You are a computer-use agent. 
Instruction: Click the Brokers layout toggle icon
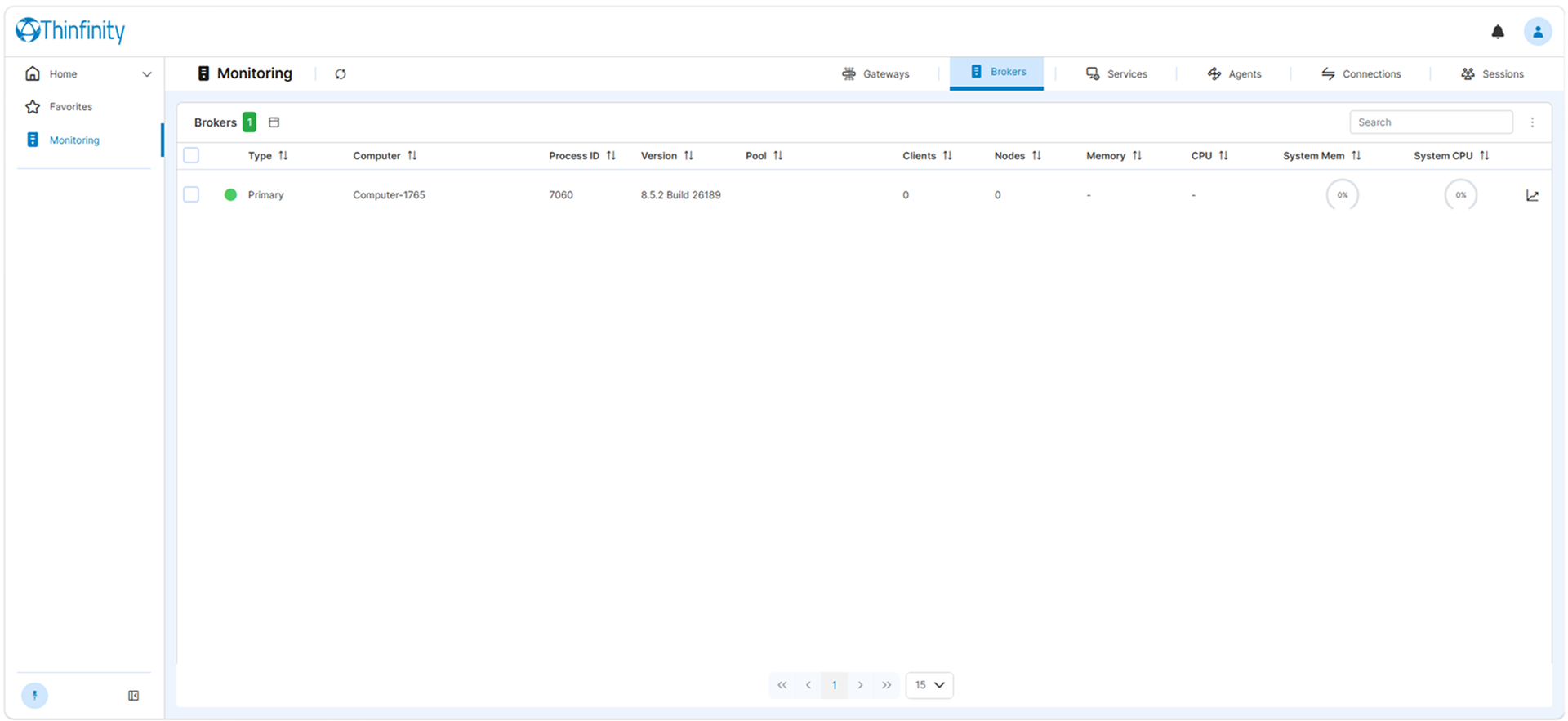[x=274, y=122]
